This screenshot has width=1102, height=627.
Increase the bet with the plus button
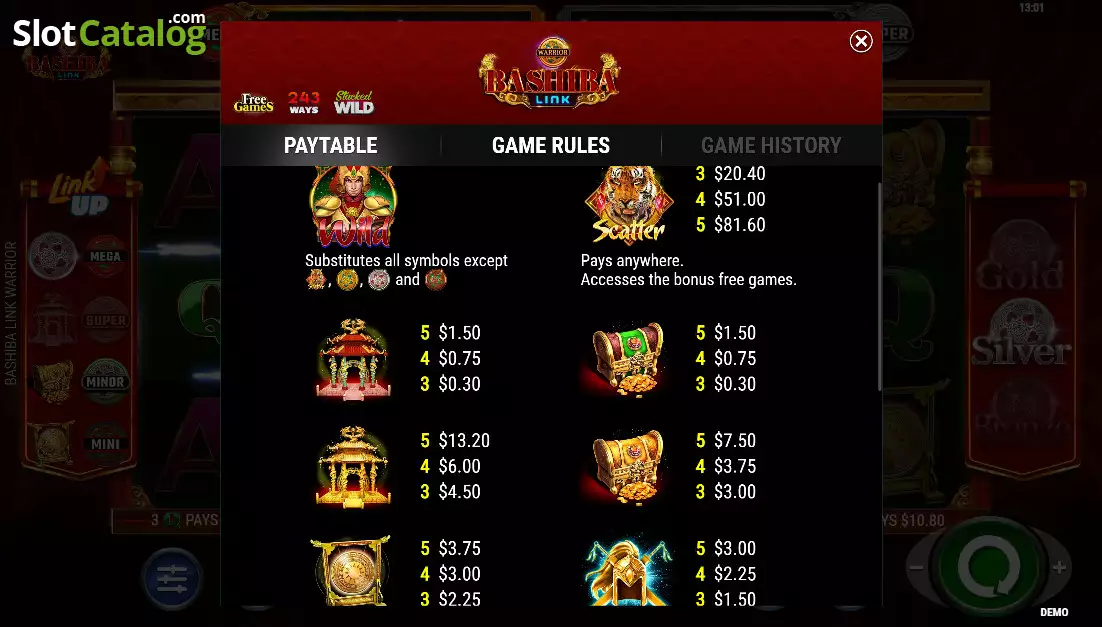[x=1060, y=567]
